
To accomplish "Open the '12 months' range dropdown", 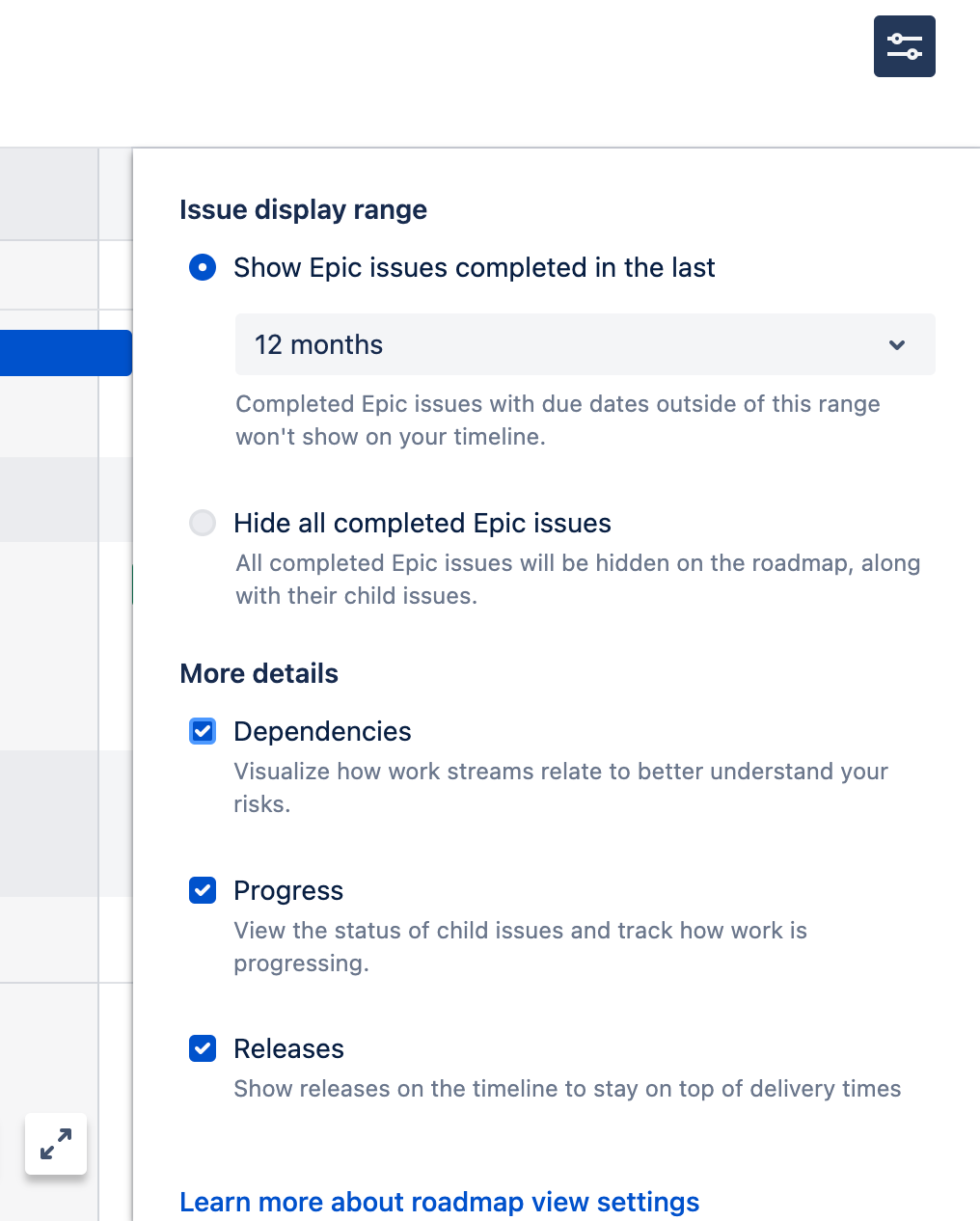I will [585, 344].
